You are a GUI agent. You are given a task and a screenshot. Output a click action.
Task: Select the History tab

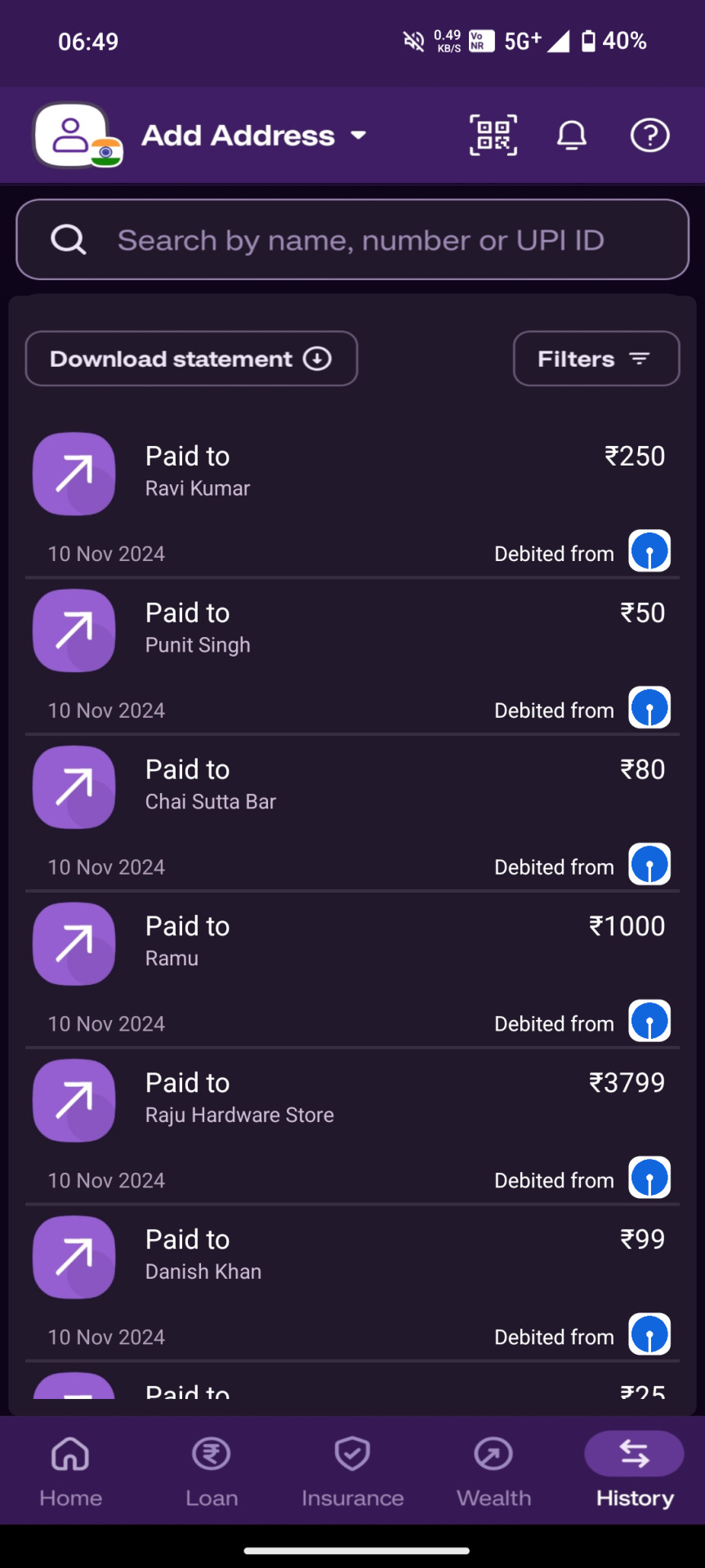pos(635,1472)
